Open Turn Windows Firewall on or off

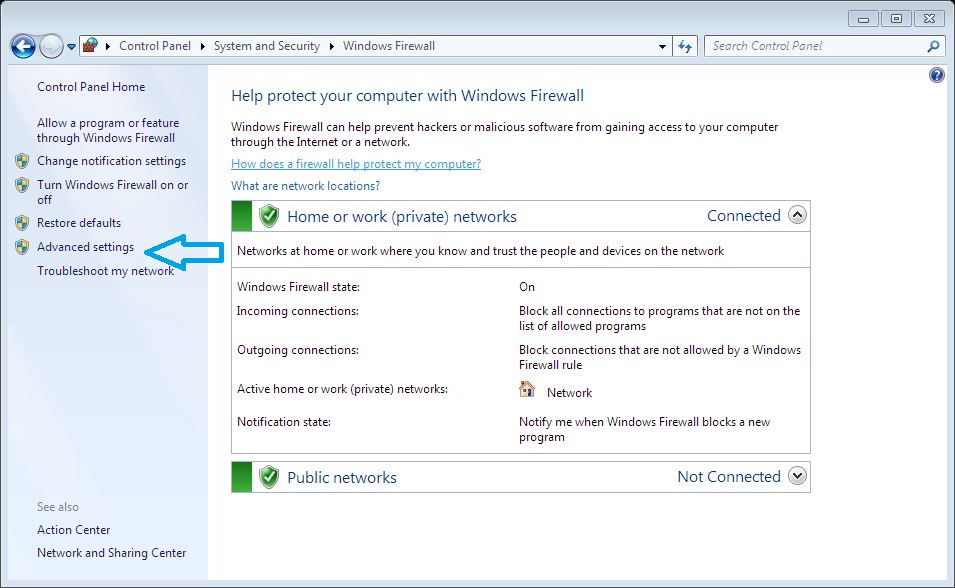pos(112,192)
